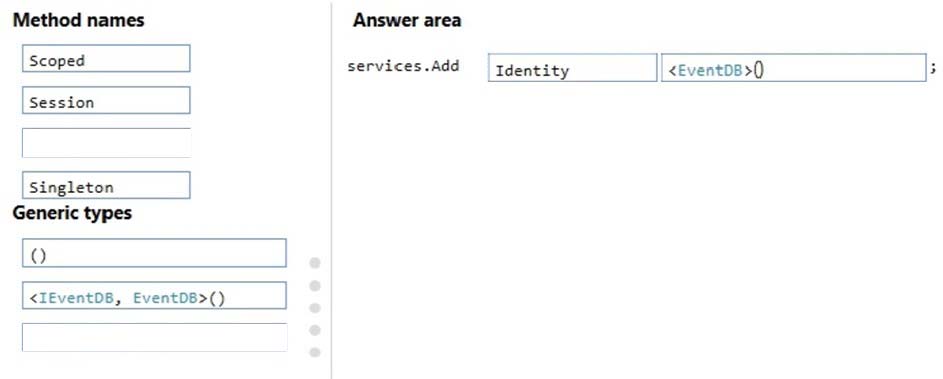Click the EventDB text in answer box

click(x=710, y=71)
